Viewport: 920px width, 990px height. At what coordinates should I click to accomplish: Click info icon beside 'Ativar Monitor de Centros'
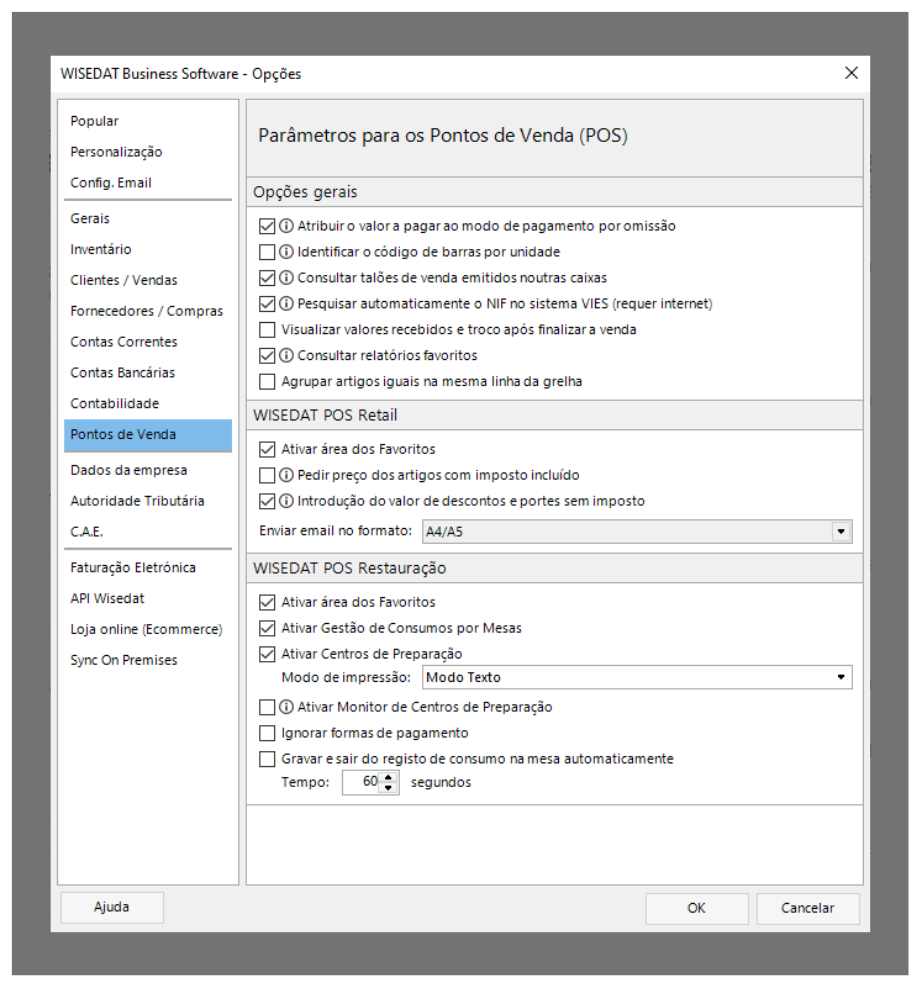(x=286, y=707)
